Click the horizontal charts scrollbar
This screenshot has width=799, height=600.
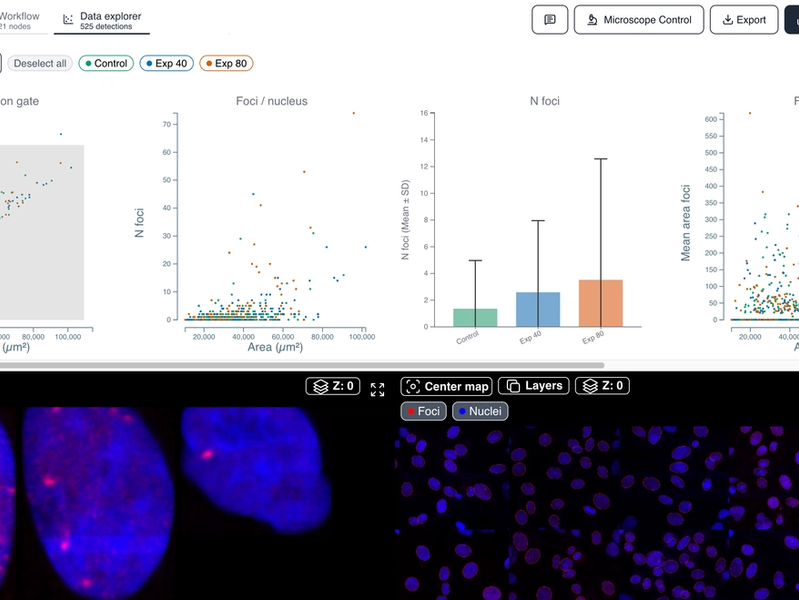tap(302, 365)
